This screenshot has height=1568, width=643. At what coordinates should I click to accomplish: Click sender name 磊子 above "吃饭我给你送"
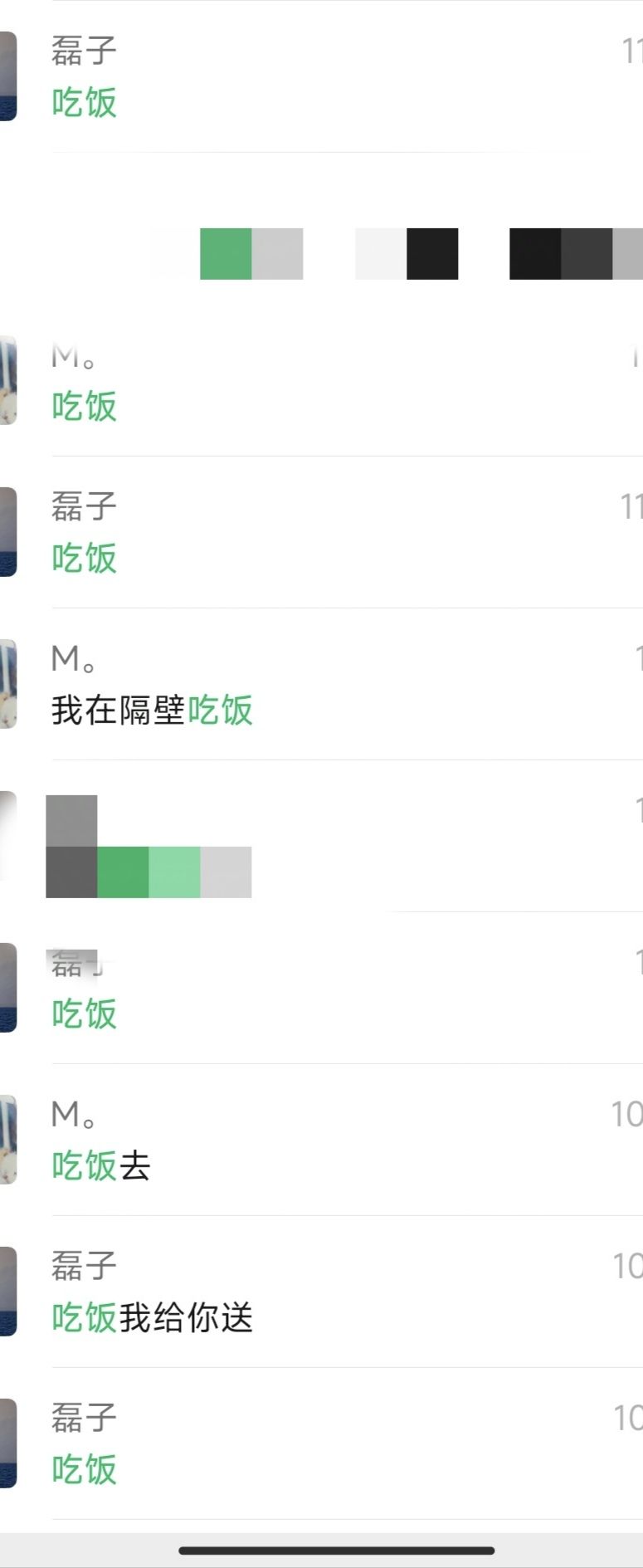click(84, 1266)
